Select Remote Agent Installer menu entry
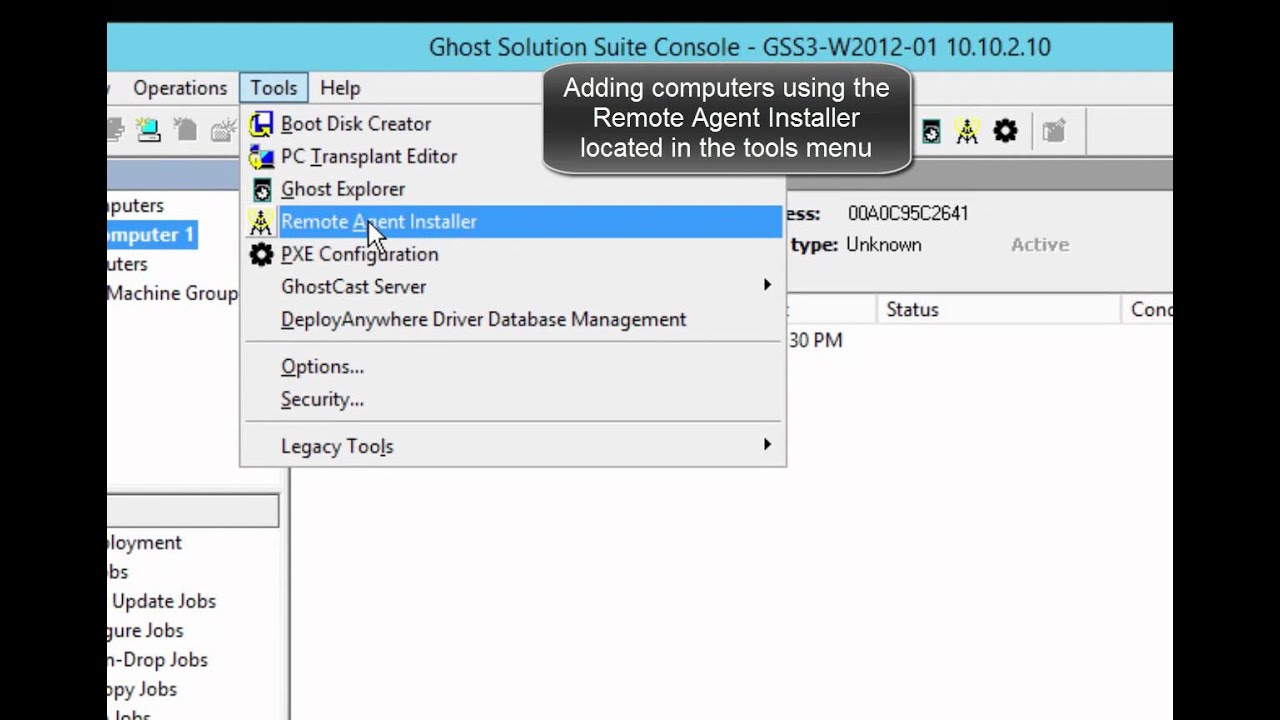The width and height of the screenshot is (1280, 720). point(378,222)
